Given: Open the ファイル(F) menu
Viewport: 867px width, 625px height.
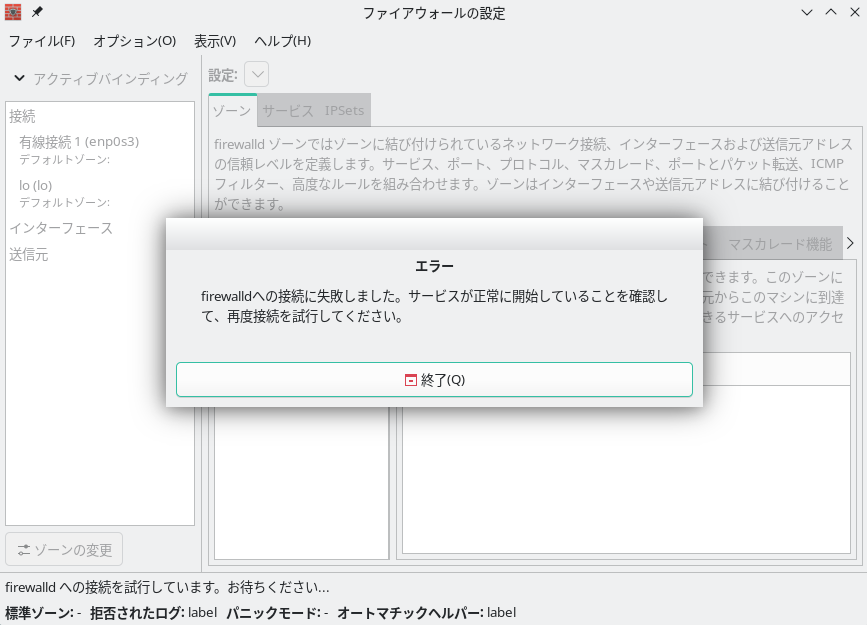Looking at the screenshot, I should (x=42, y=41).
